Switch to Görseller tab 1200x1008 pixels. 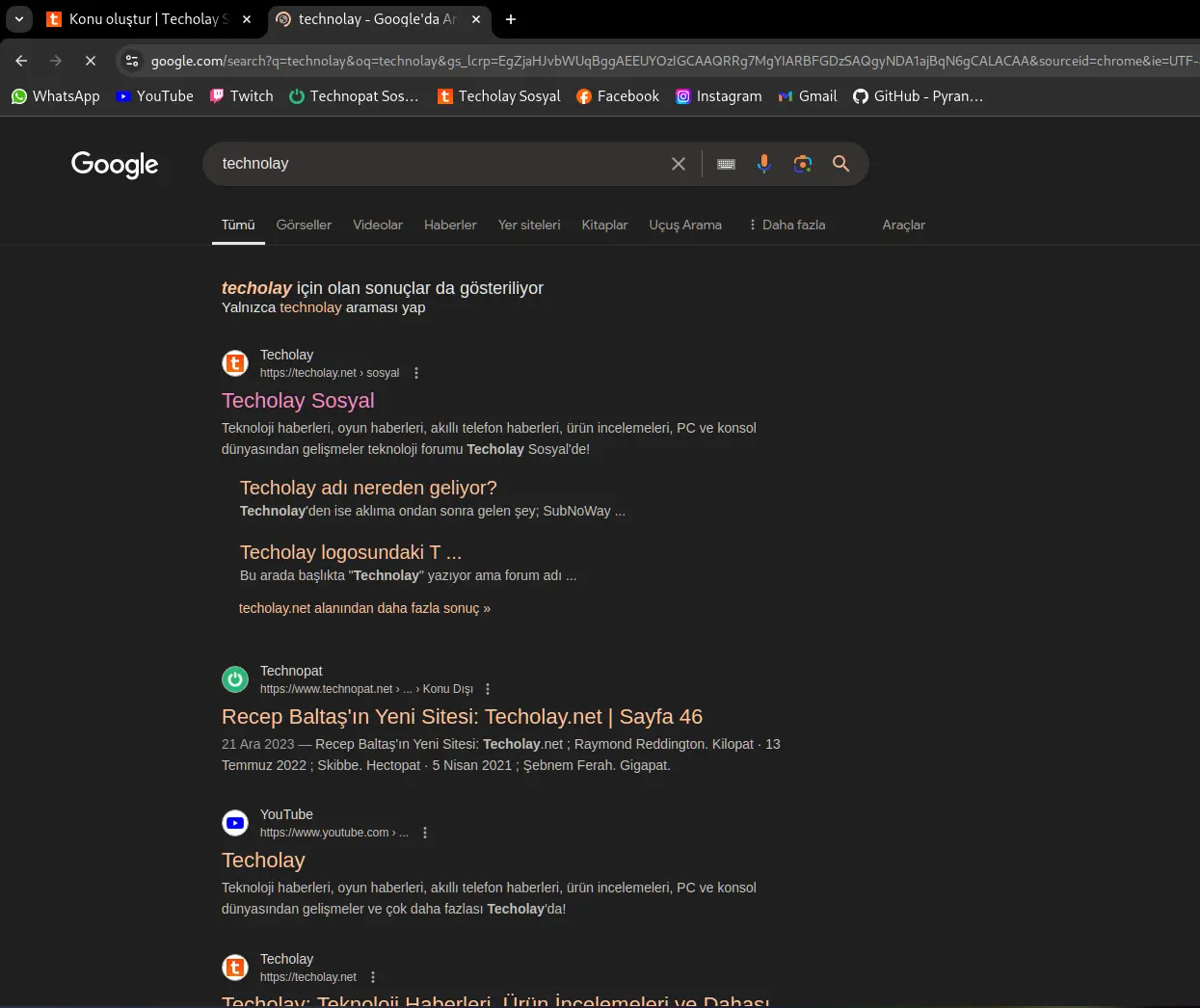tap(304, 225)
